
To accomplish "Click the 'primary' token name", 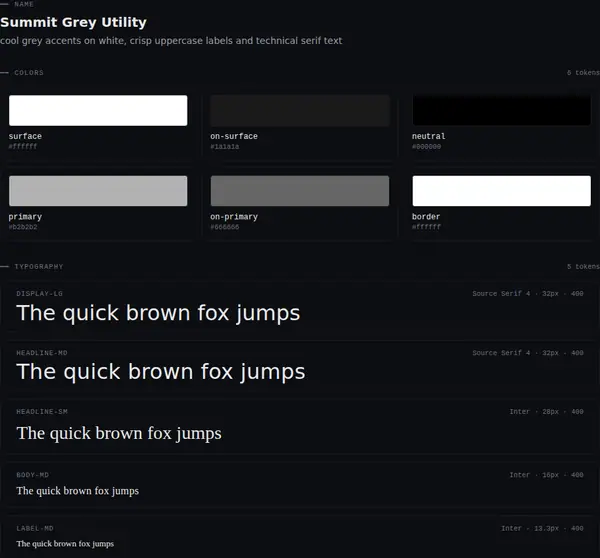I will point(25,217).
